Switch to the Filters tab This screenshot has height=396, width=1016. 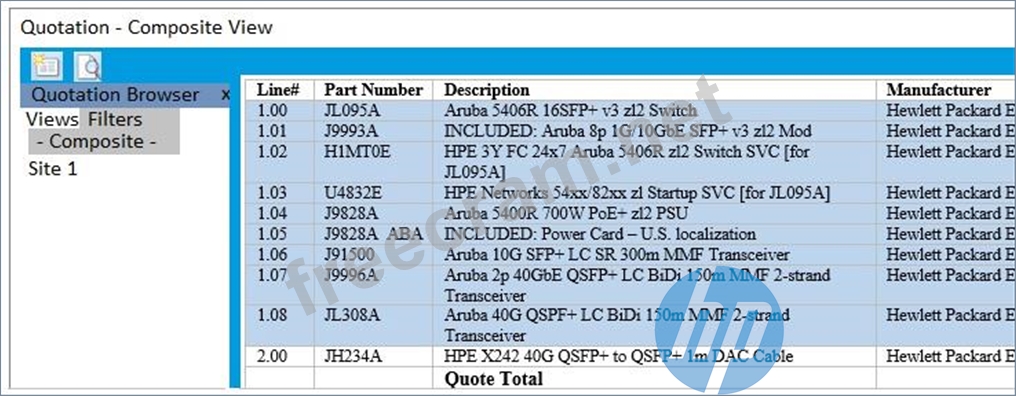coord(115,119)
